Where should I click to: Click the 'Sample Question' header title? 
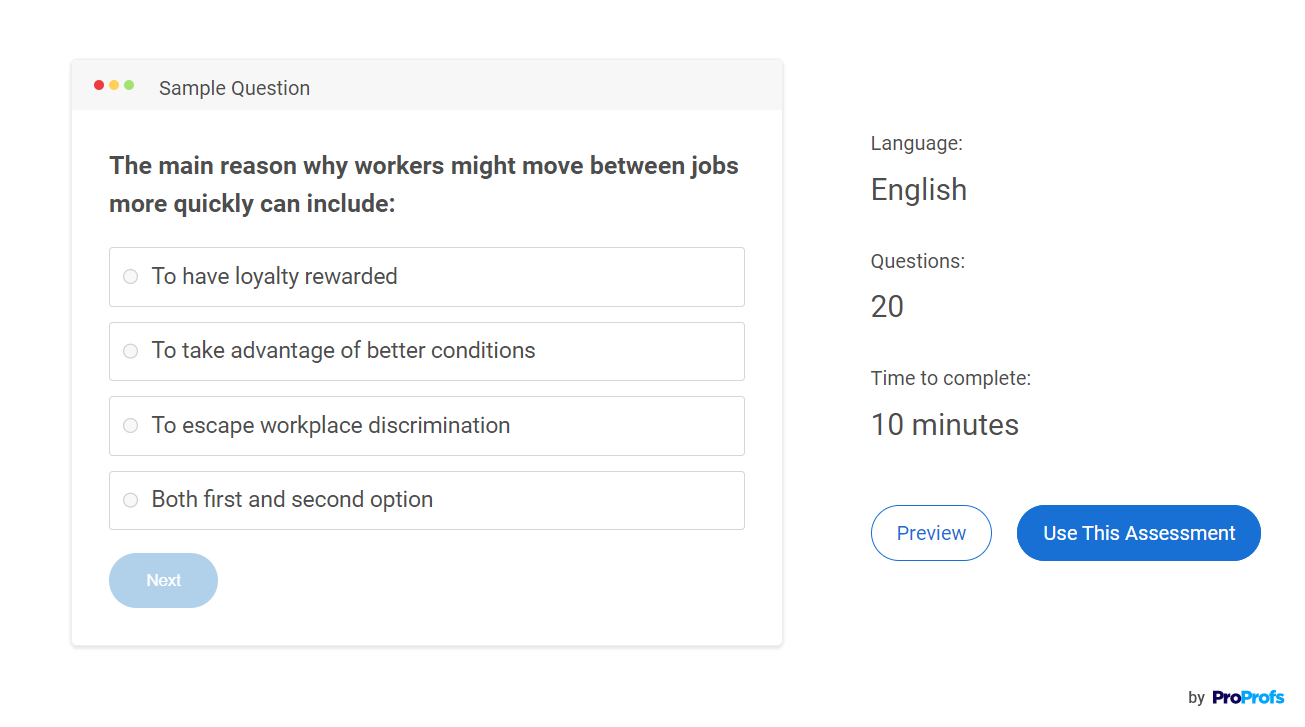(x=234, y=88)
